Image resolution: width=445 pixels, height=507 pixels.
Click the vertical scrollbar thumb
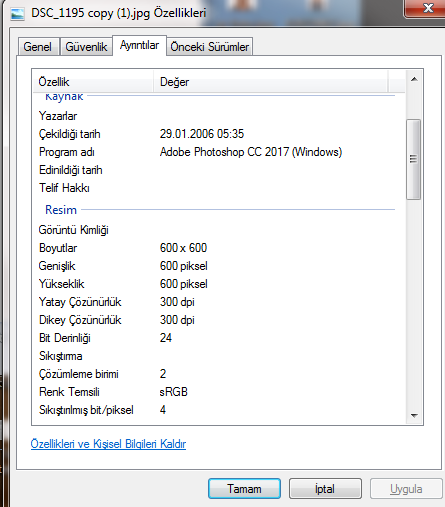[x=414, y=159]
